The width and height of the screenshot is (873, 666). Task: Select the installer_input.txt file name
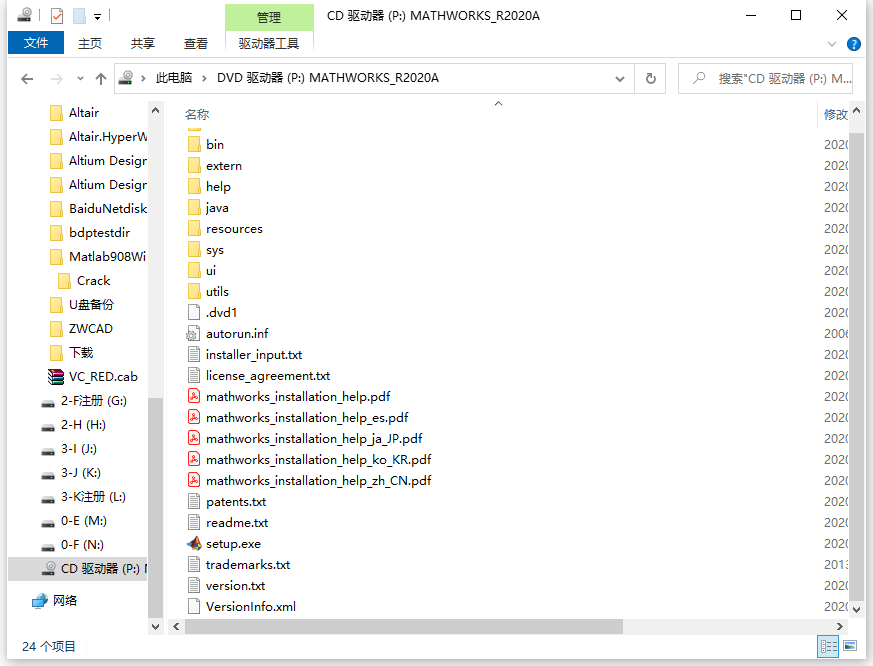pyautogui.click(x=254, y=355)
